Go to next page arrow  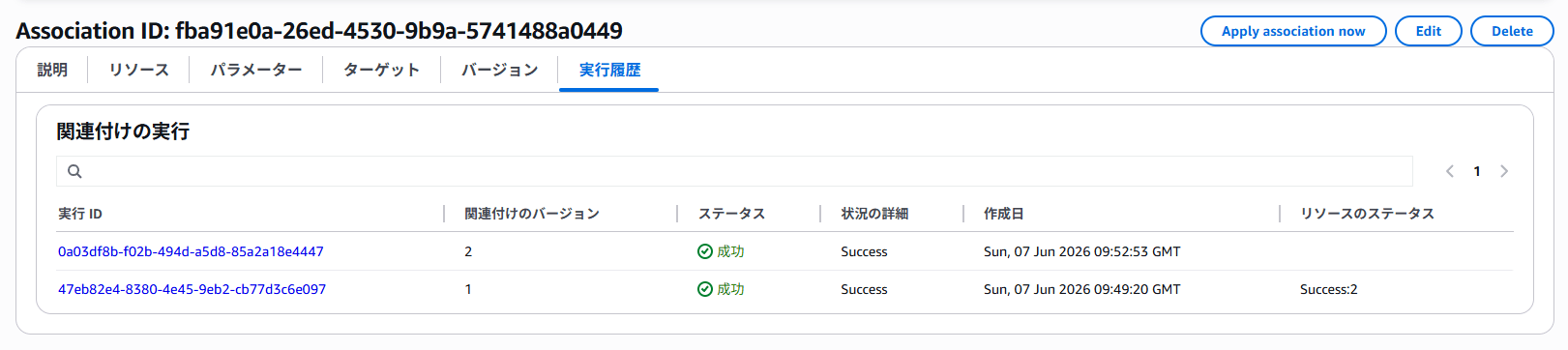pyautogui.click(x=1504, y=171)
